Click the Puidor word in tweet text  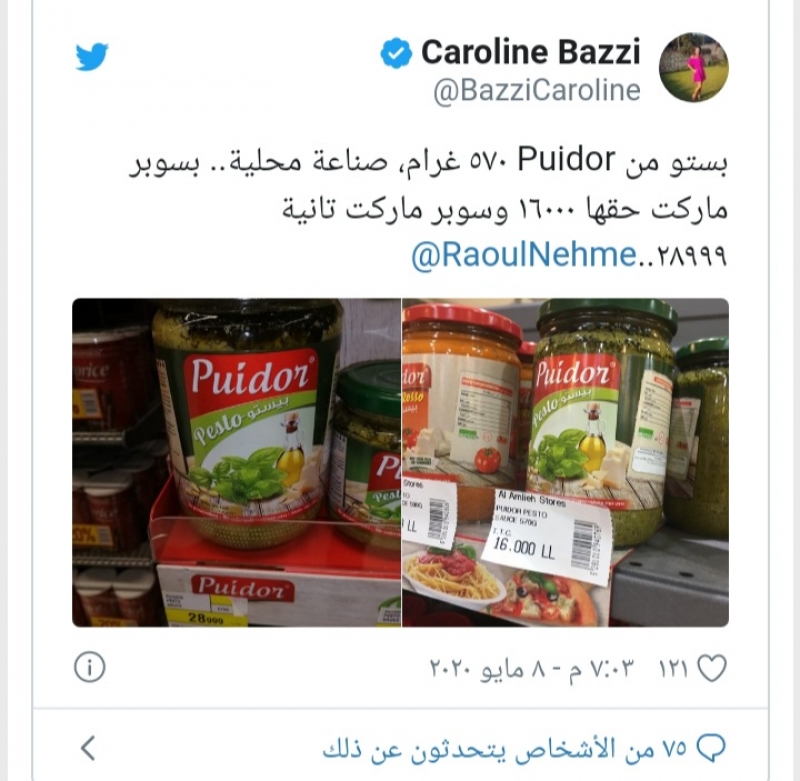(x=566, y=160)
